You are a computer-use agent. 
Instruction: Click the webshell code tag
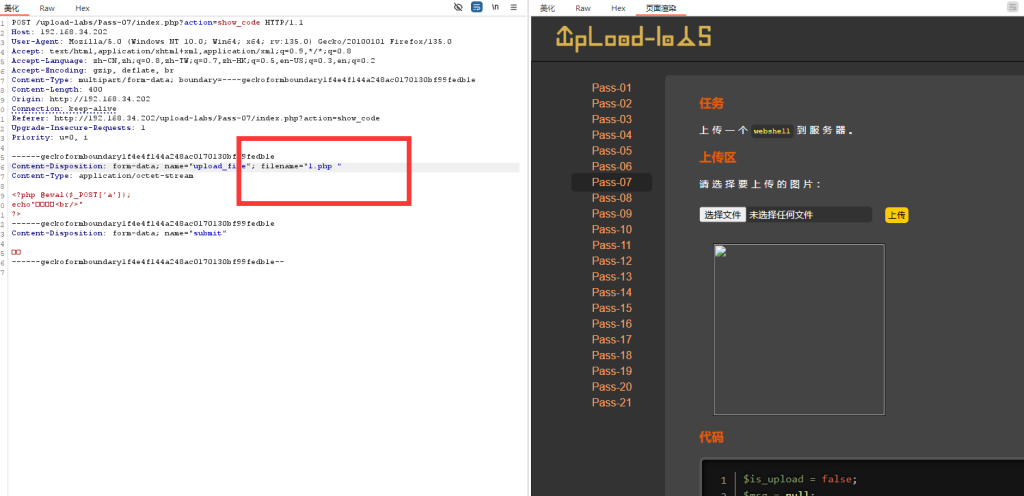point(771,131)
